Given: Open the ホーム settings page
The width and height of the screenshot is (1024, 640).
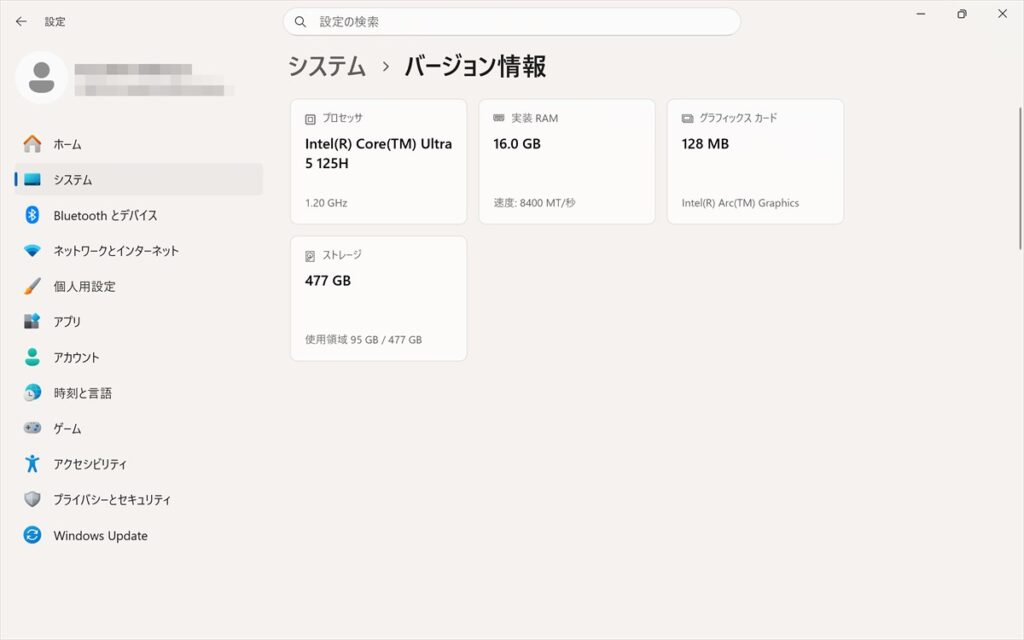Looking at the screenshot, I should (x=138, y=144).
